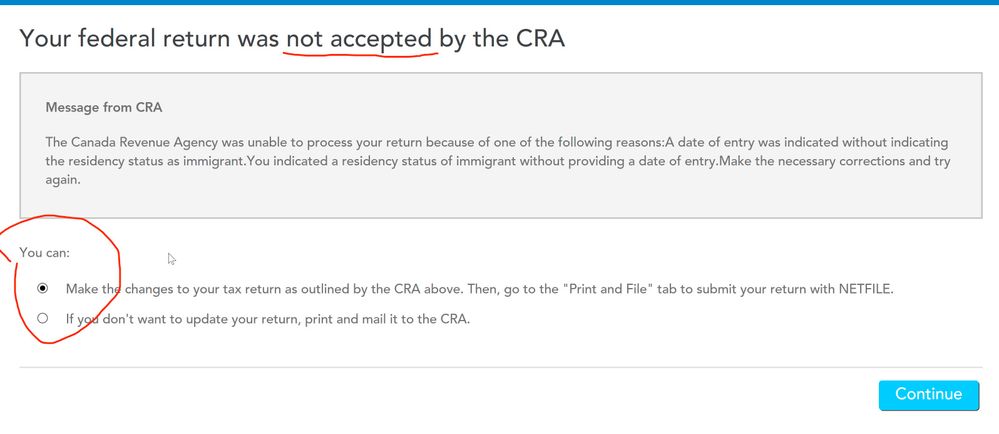999x434 pixels.
Task: Click the underlined "not accepted" words in title
Action: coord(359,39)
